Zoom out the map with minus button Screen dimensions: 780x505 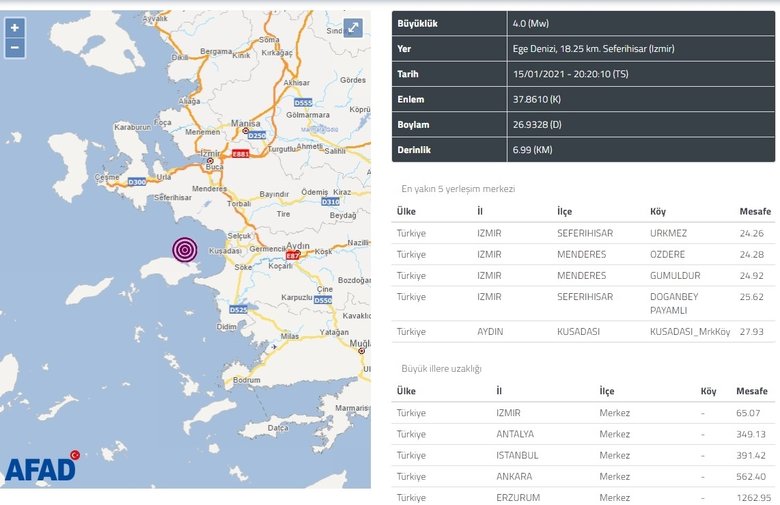pyautogui.click(x=15, y=48)
